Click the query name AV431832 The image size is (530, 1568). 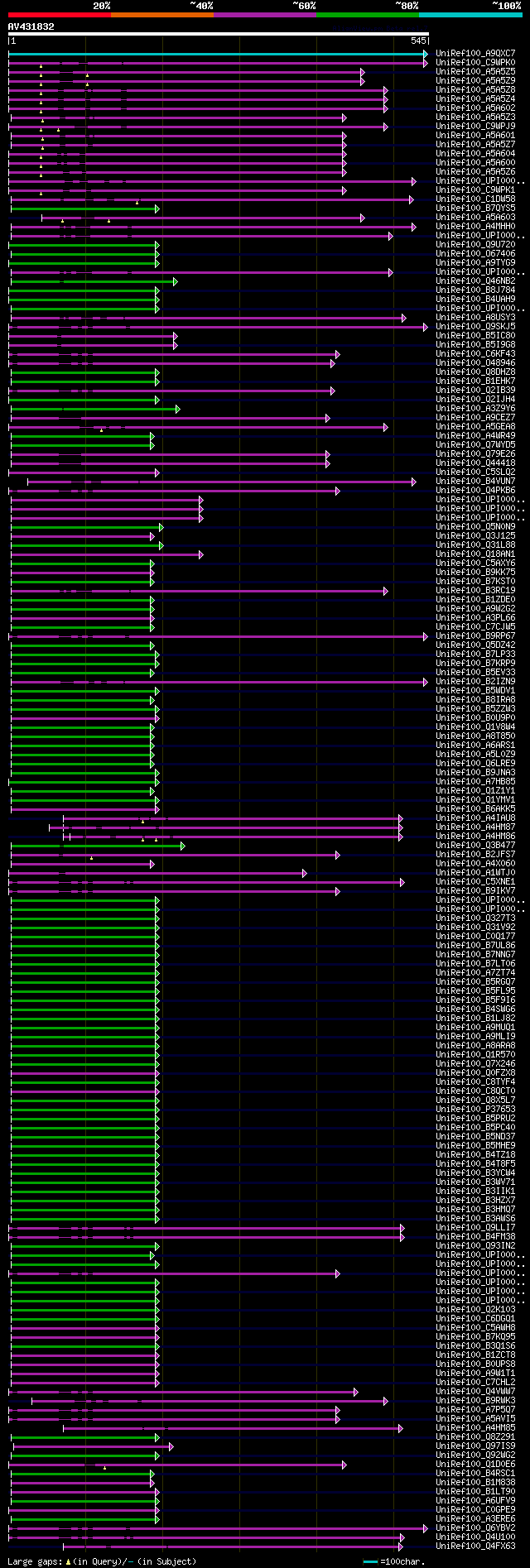point(31,26)
